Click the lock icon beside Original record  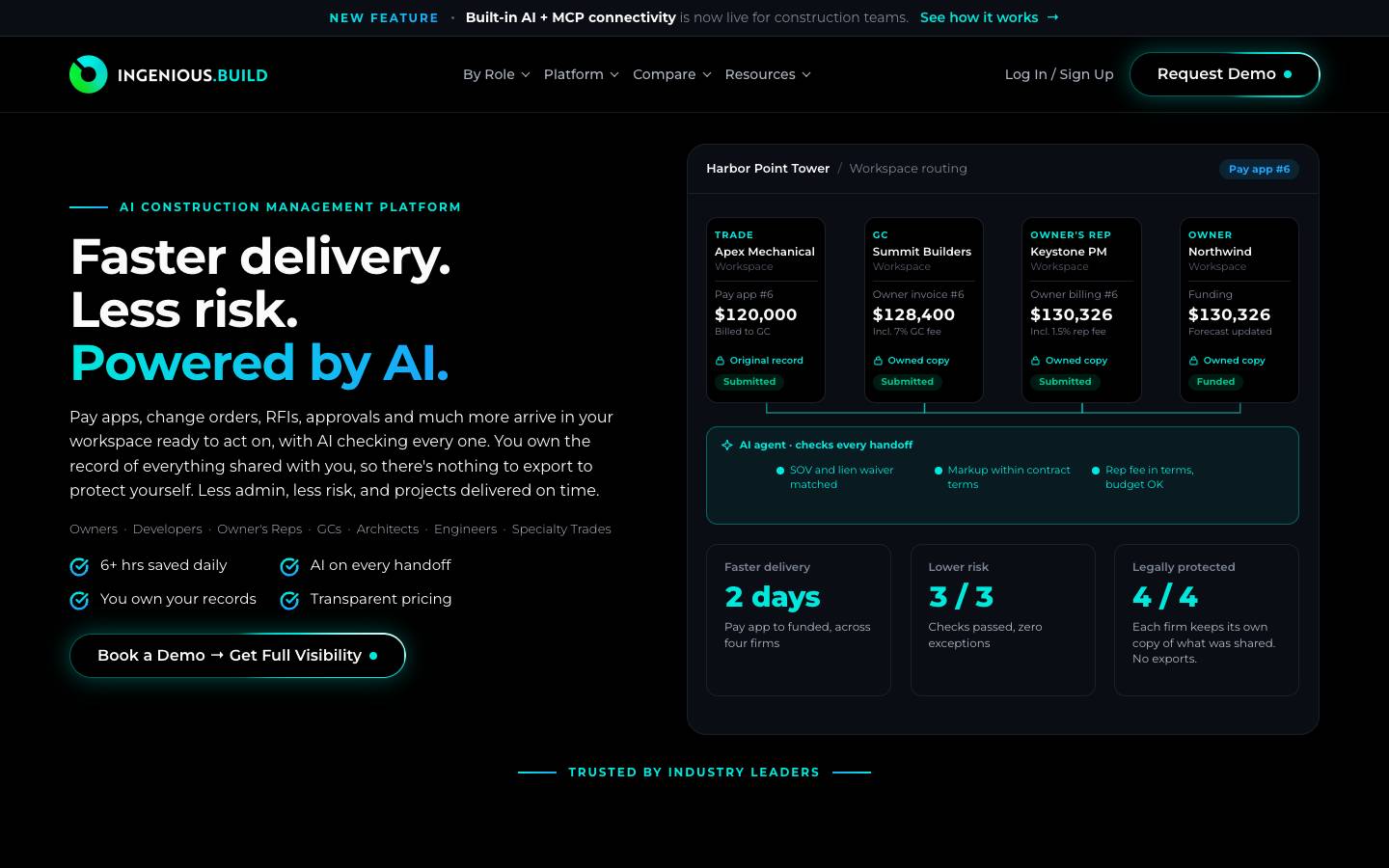(720, 361)
